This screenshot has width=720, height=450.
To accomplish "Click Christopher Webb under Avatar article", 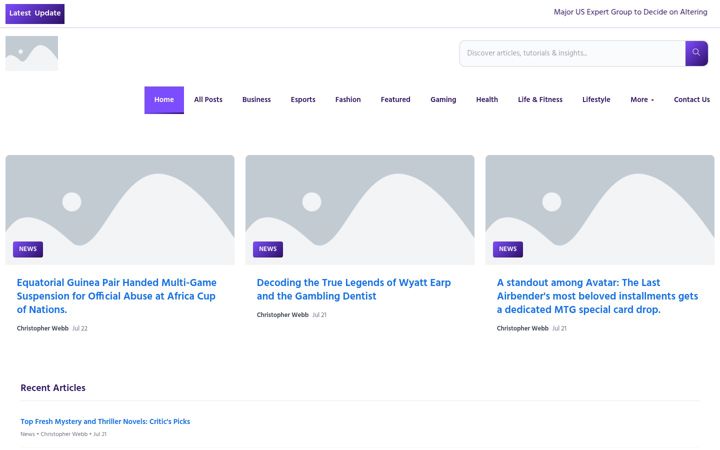I will coord(523,328).
